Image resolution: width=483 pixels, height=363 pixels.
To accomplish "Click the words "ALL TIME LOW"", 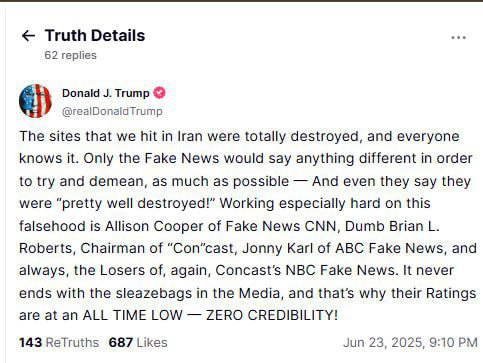I will click(133, 315).
